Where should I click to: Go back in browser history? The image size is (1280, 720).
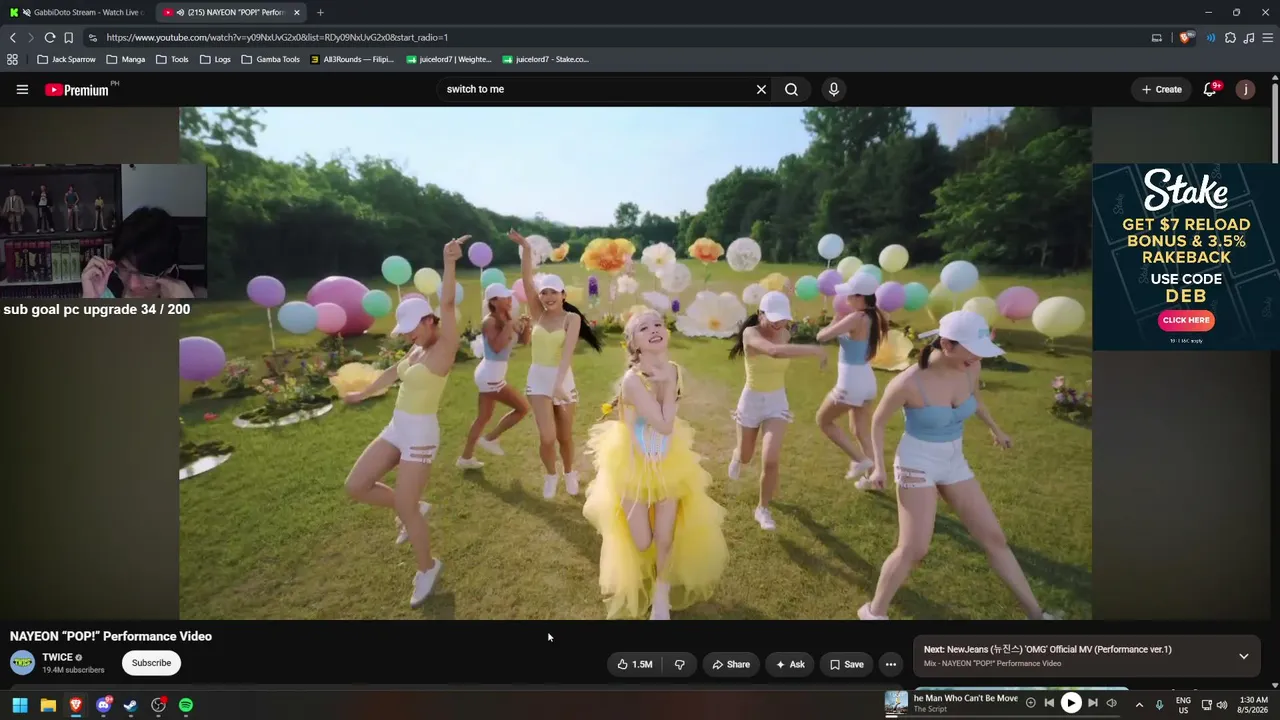pos(13,38)
